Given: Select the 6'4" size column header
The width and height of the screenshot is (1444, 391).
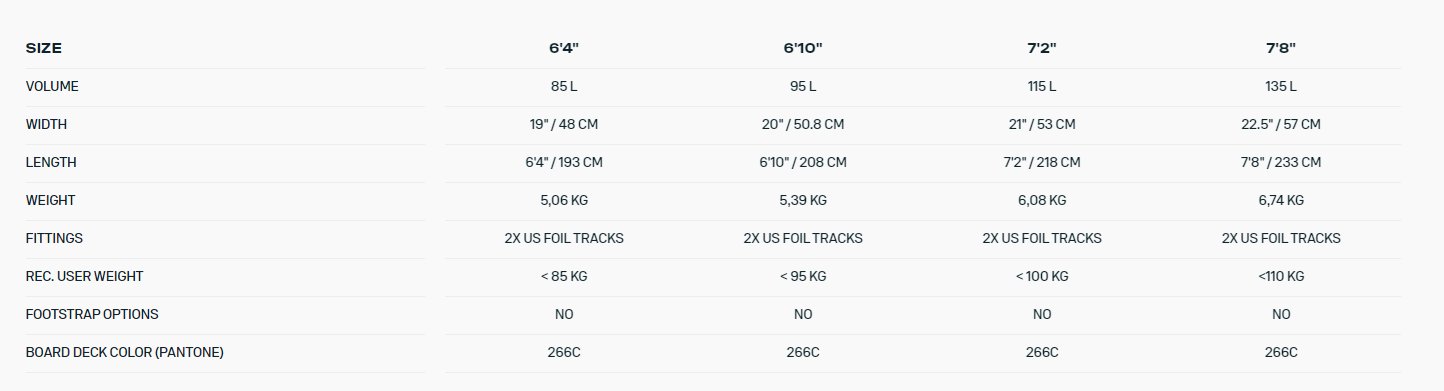Looking at the screenshot, I should tap(564, 48).
